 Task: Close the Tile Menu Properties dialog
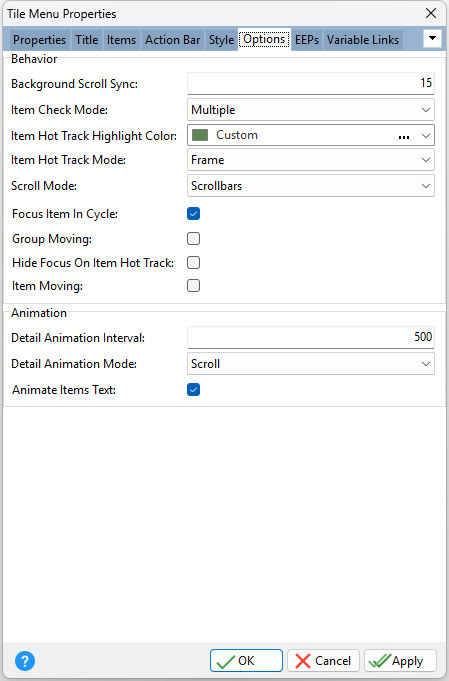point(431,13)
